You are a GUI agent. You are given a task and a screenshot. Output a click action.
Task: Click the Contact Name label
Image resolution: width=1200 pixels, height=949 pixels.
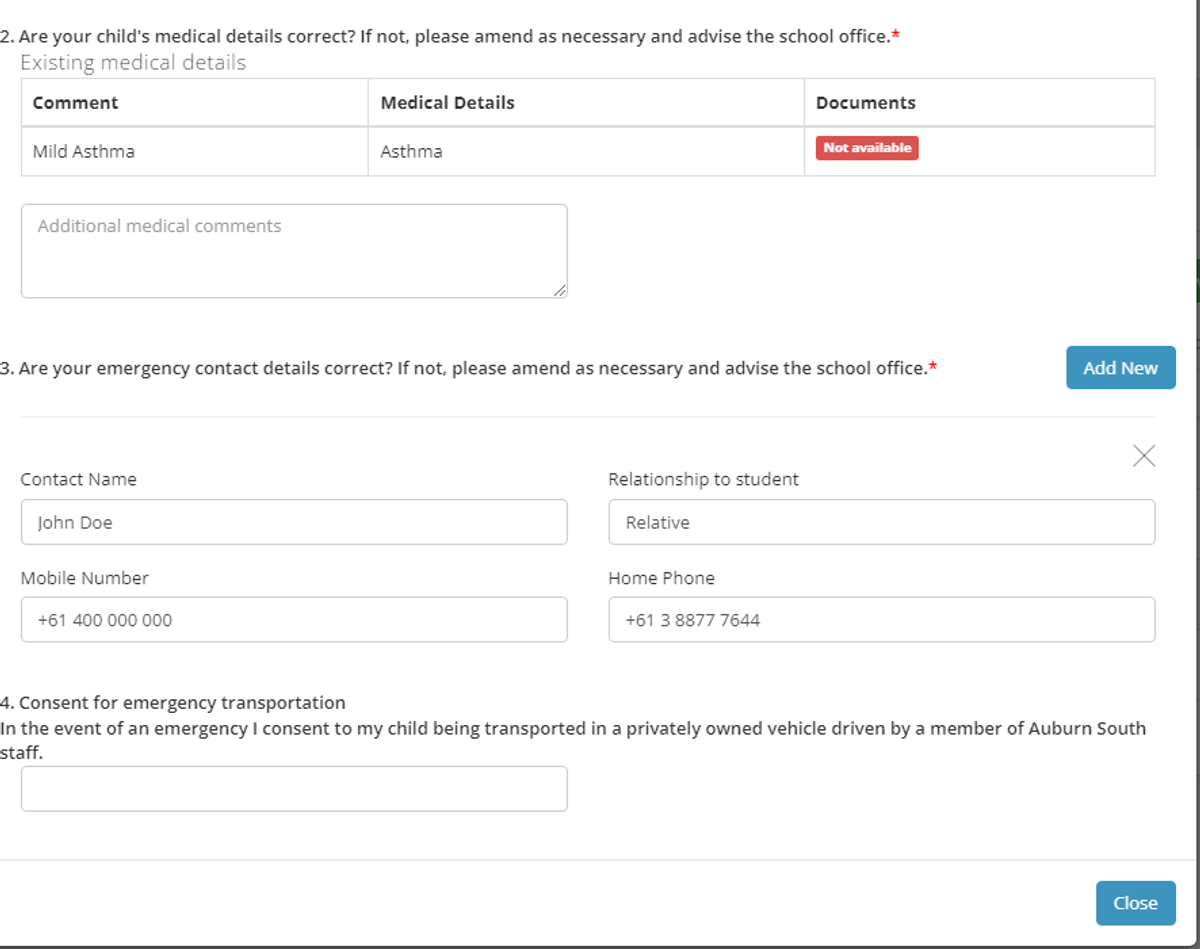point(78,479)
